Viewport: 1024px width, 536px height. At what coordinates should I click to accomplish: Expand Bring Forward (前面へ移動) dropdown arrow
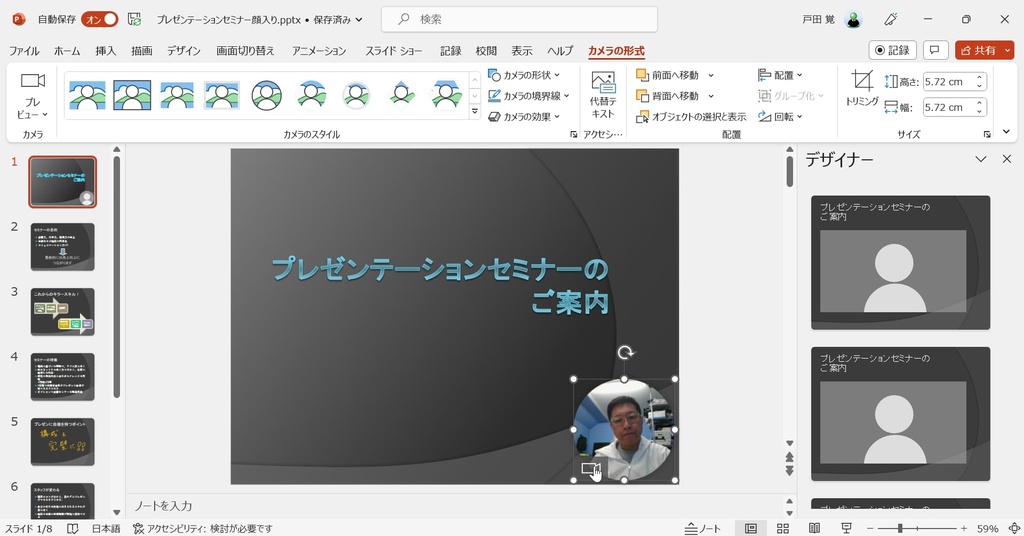click(711, 75)
